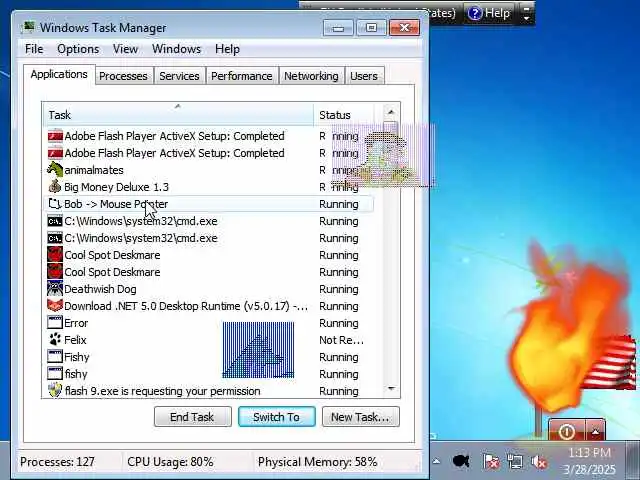Click the animalmates horse icon
This screenshot has width=640, height=480.
pos(55,169)
